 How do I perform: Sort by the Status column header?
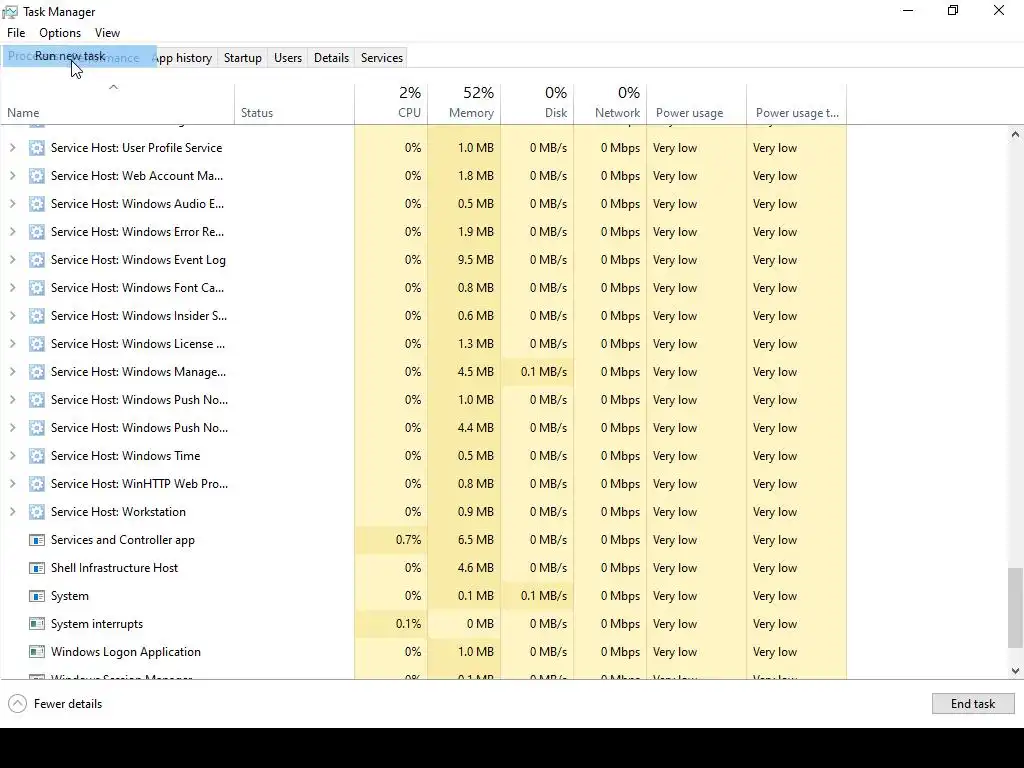coord(295,104)
